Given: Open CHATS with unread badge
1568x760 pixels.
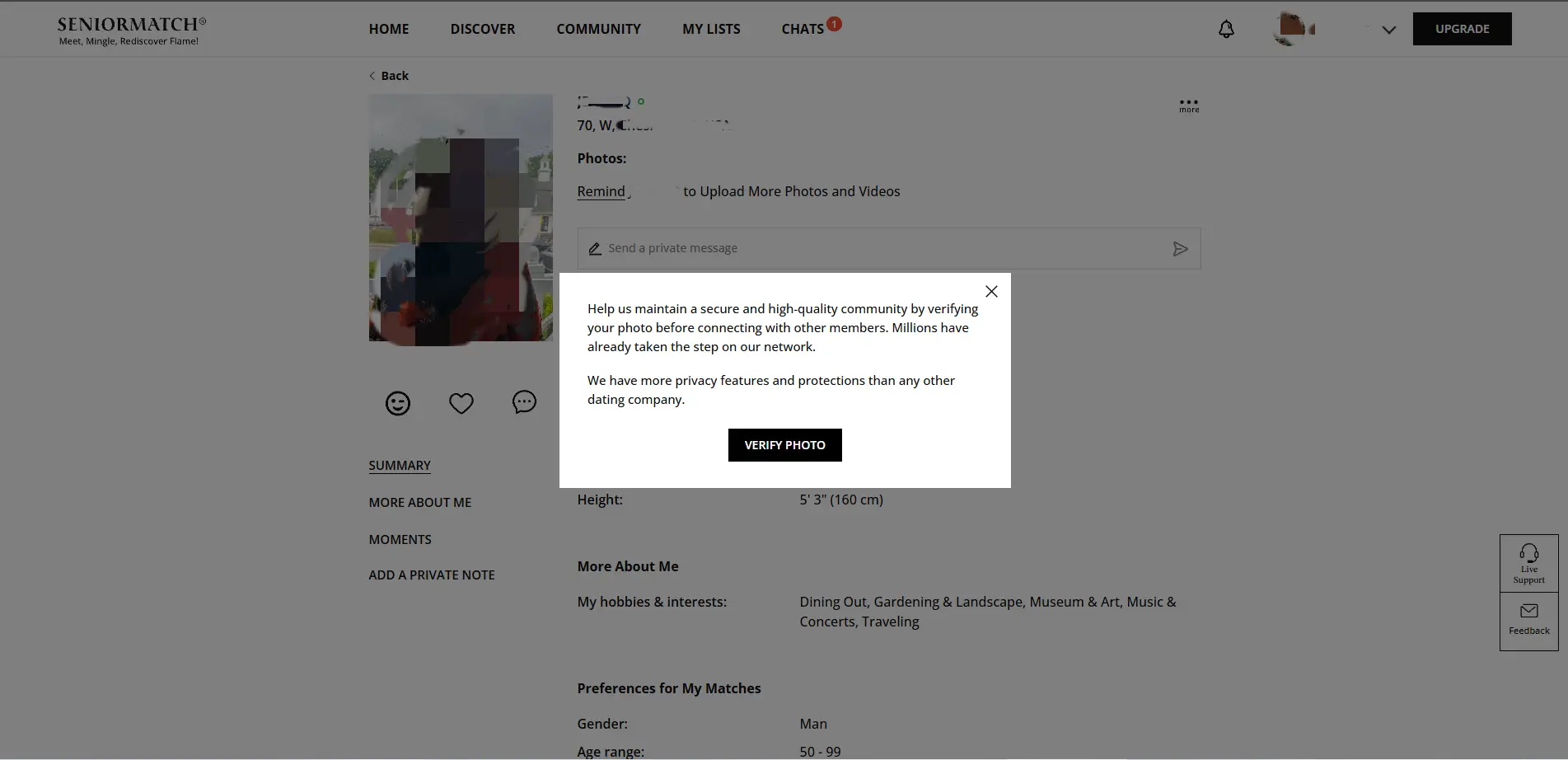Looking at the screenshot, I should click(811, 28).
